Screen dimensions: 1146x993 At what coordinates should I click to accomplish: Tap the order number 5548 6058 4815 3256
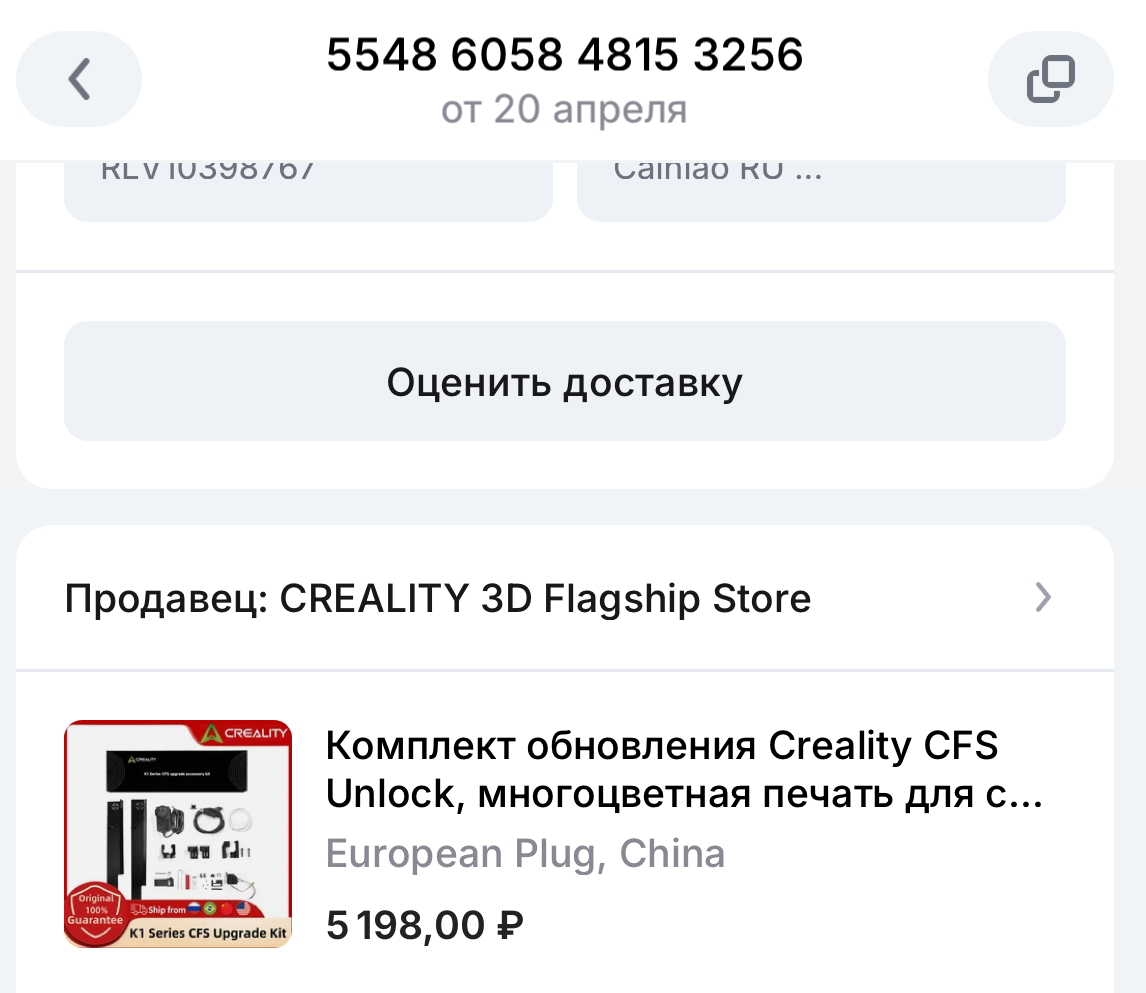point(565,55)
